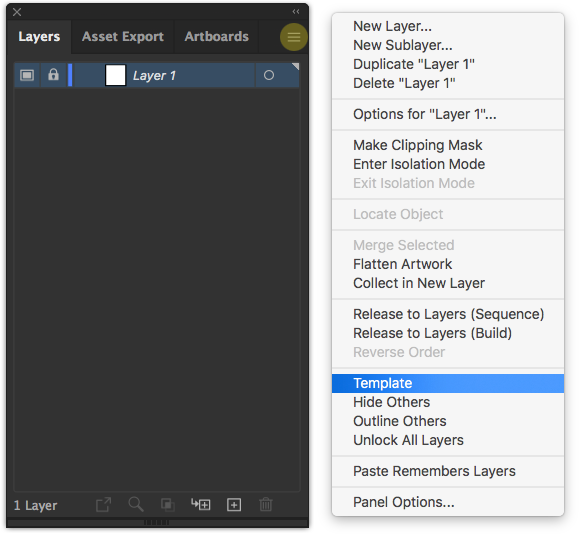Image resolution: width=581 pixels, height=538 pixels.
Task: Click Create New Layer icon
Action: (x=234, y=505)
